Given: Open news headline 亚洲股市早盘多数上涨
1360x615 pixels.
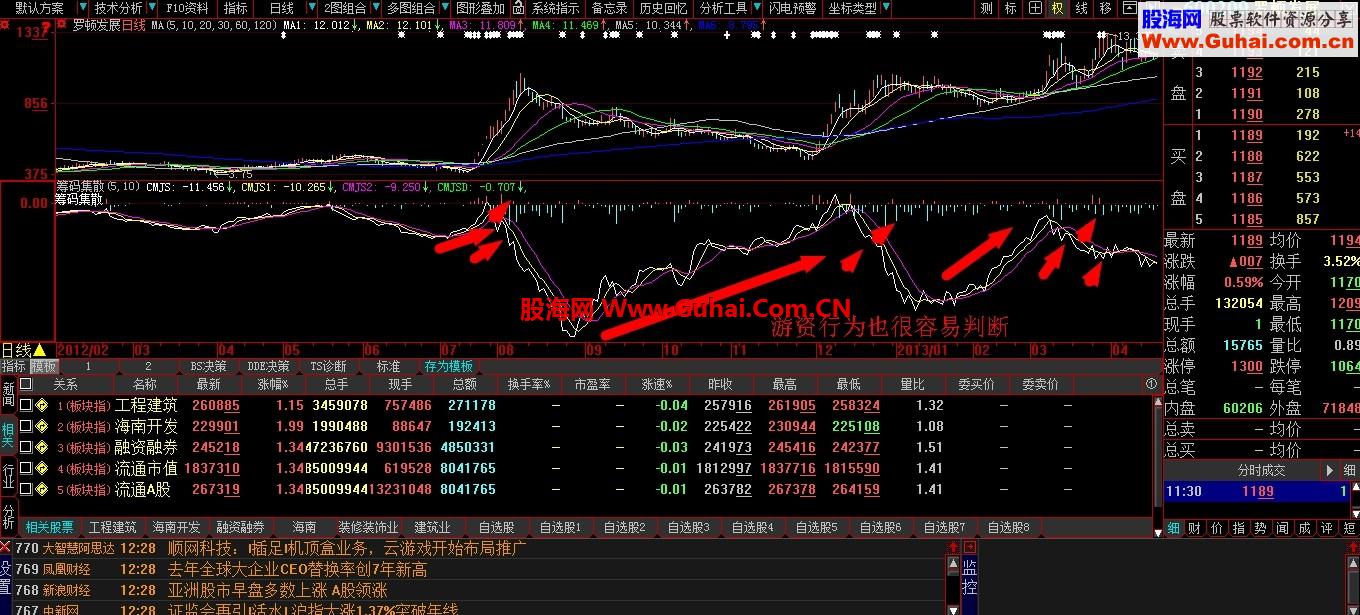Looking at the screenshot, I should click(x=277, y=590).
